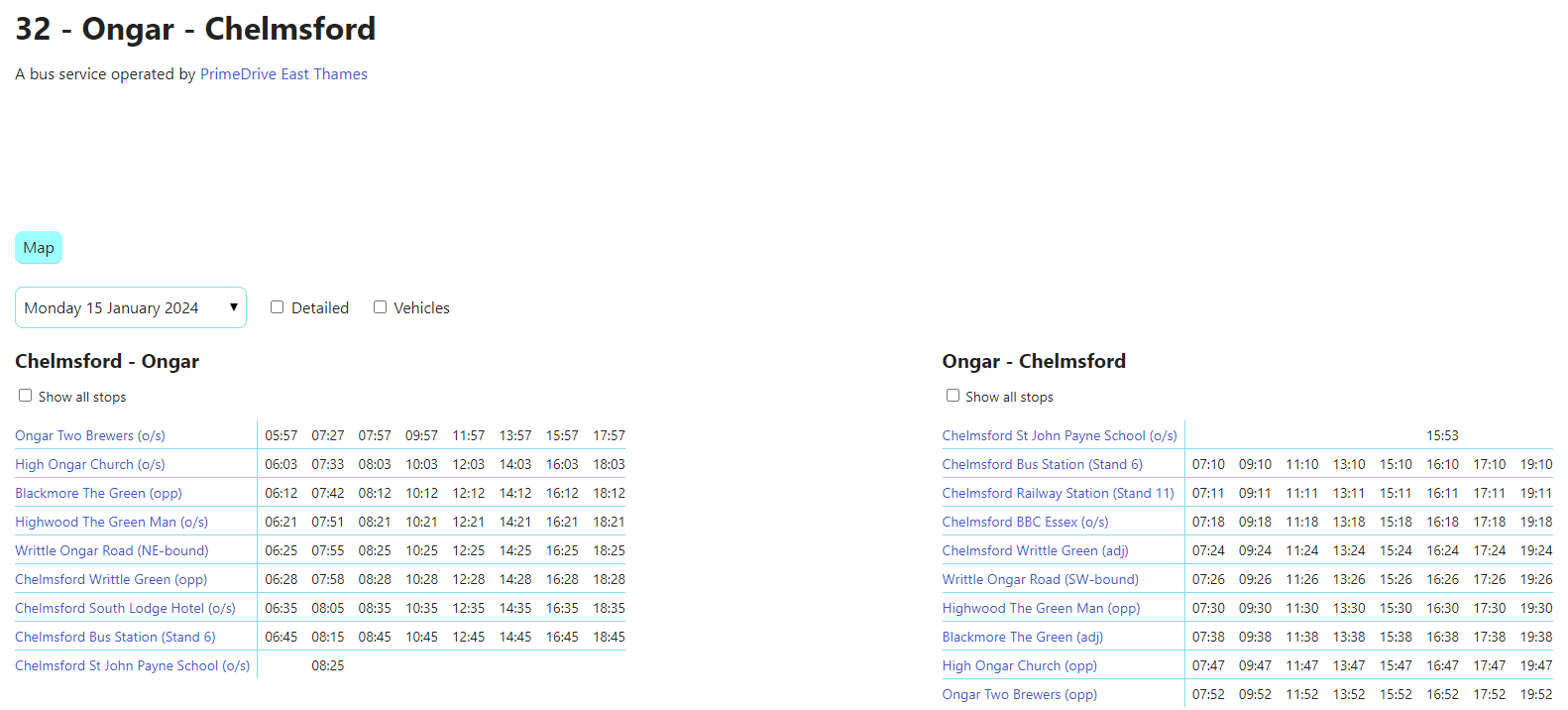Check Show all stops under Ongar - Chelmsford
Screen dimensions: 1568x710
click(952, 396)
